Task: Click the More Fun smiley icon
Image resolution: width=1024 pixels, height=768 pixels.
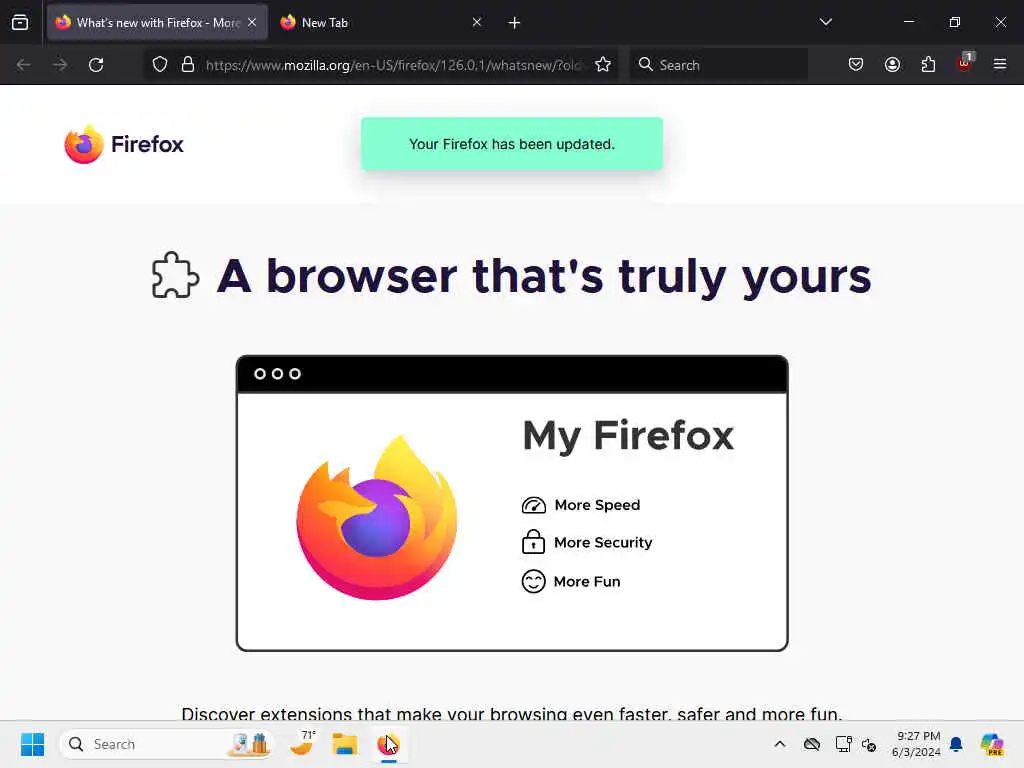Action: 534,581
